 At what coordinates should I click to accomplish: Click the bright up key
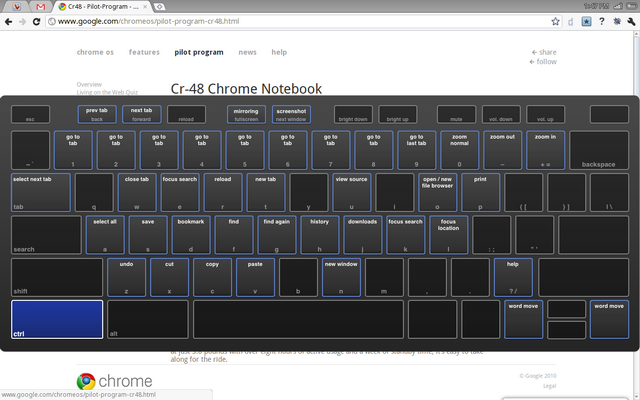398,114
